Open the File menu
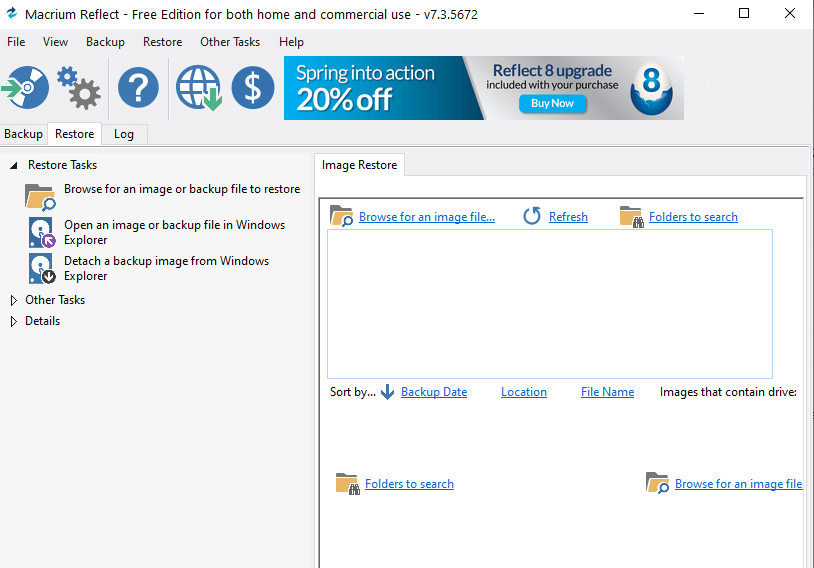814x568 pixels. pos(16,42)
